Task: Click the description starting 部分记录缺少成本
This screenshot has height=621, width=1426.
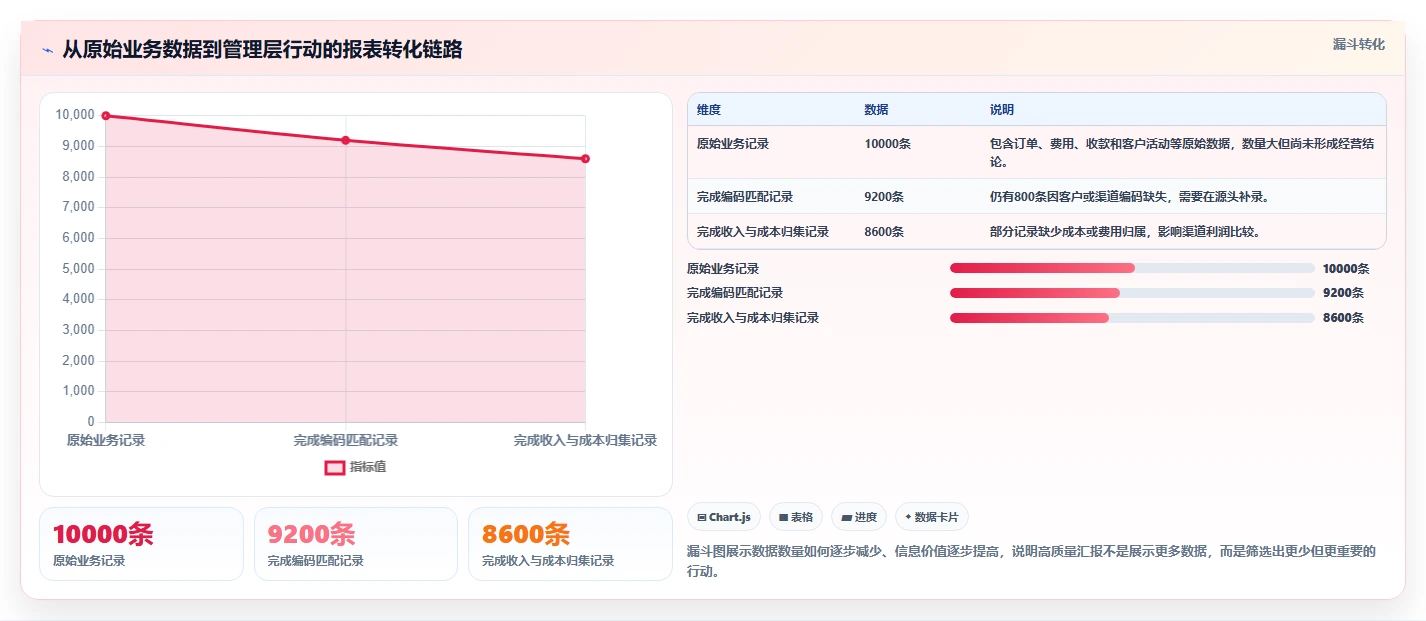Action: click(1125, 232)
